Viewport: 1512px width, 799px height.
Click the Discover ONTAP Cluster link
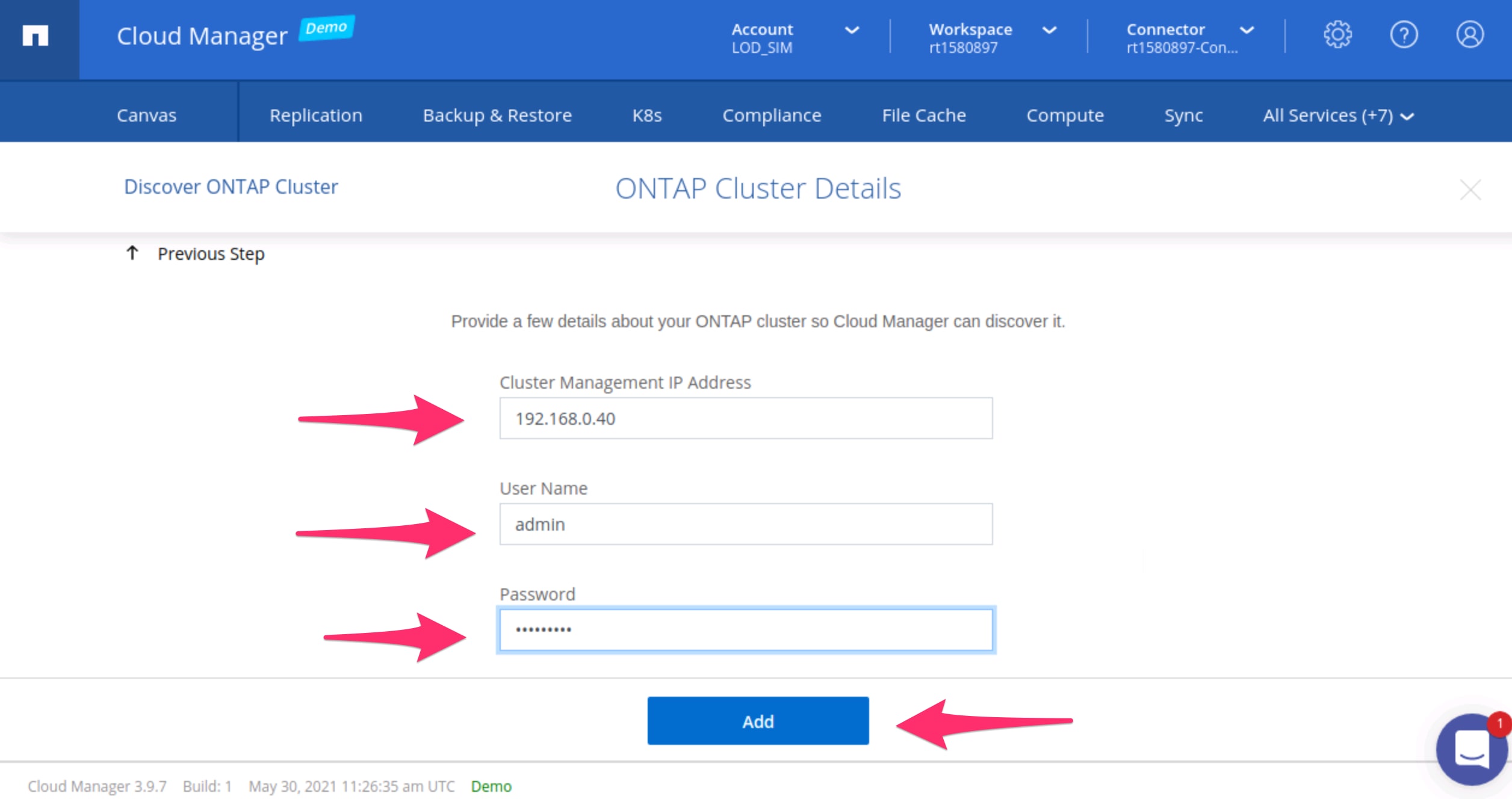point(231,187)
